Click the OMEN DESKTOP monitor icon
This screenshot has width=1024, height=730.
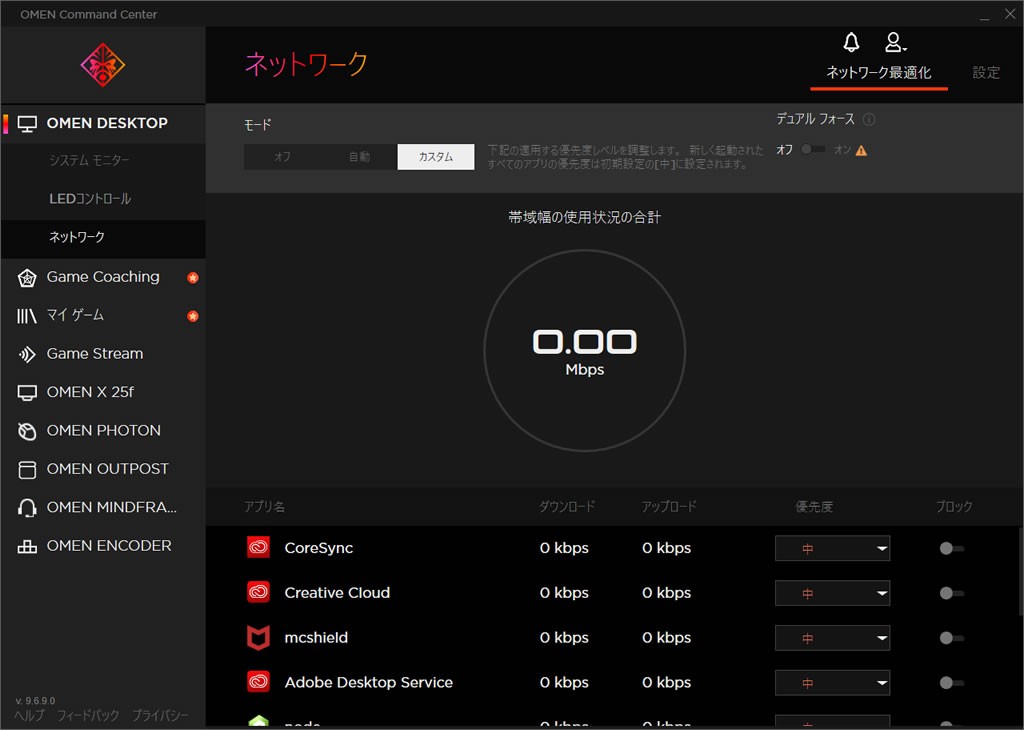27,123
